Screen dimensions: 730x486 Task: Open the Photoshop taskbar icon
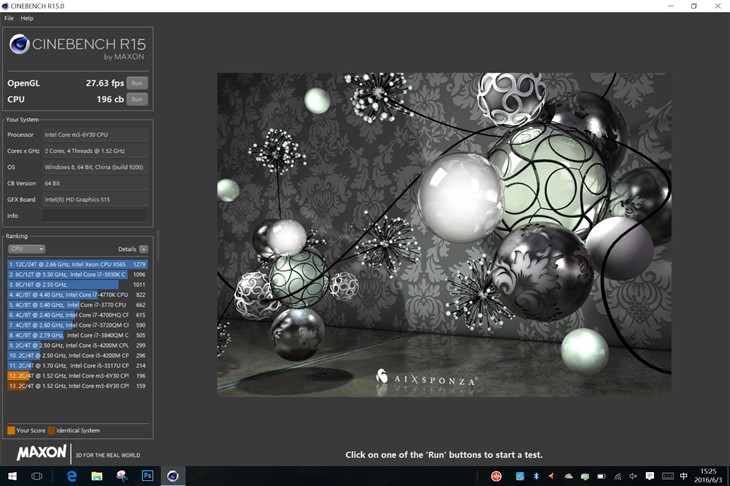[x=147, y=476]
